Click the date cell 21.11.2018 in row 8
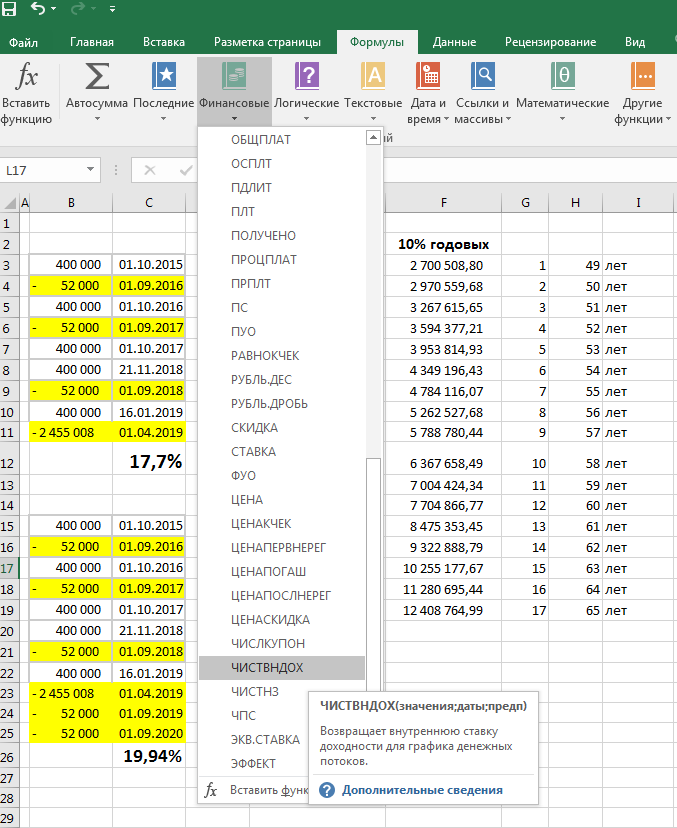Viewport: 677px width, 828px height. tap(149, 370)
